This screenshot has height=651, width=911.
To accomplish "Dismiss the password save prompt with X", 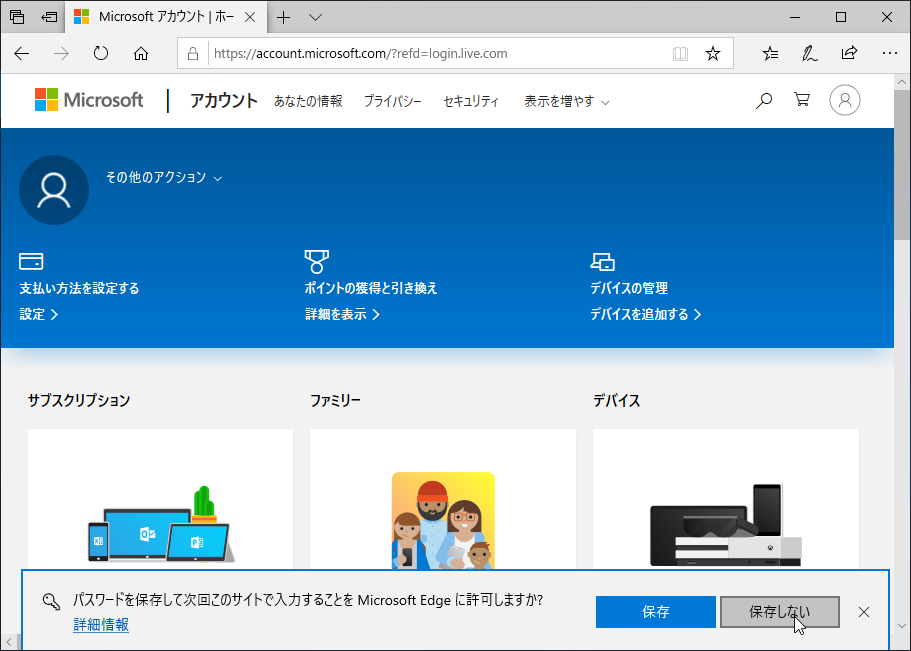I will pyautogui.click(x=864, y=612).
